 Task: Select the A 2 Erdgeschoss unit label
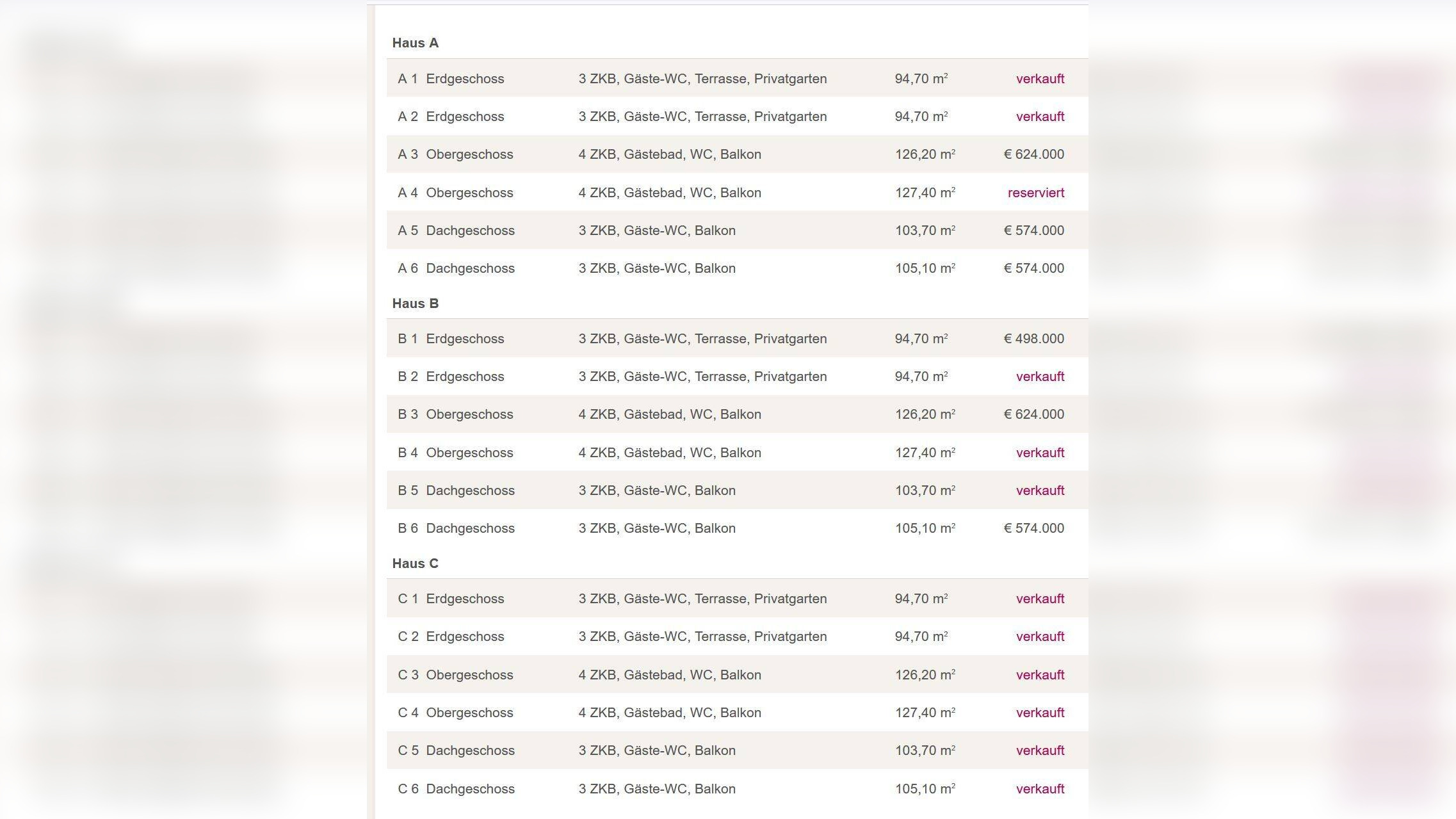point(451,117)
